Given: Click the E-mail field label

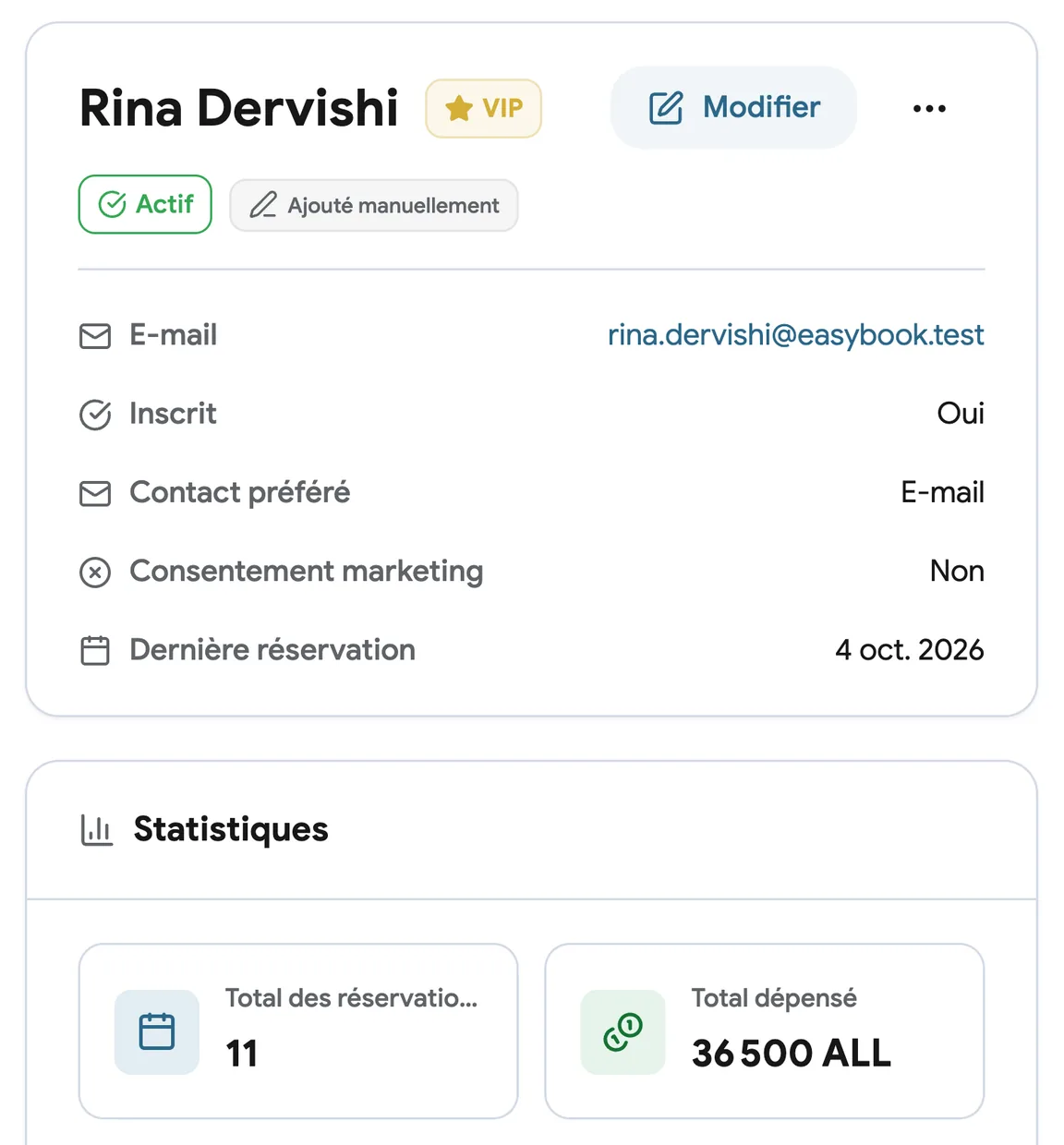Looking at the screenshot, I should (174, 334).
